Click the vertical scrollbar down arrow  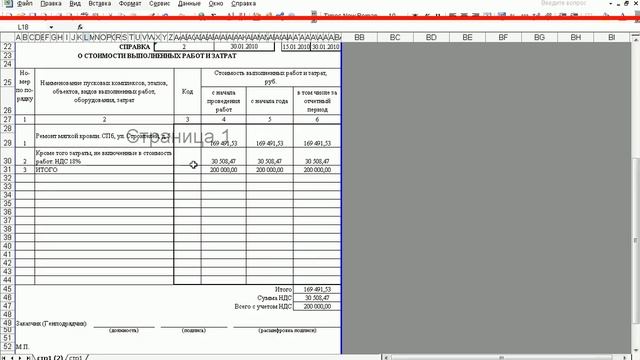tap(636, 350)
